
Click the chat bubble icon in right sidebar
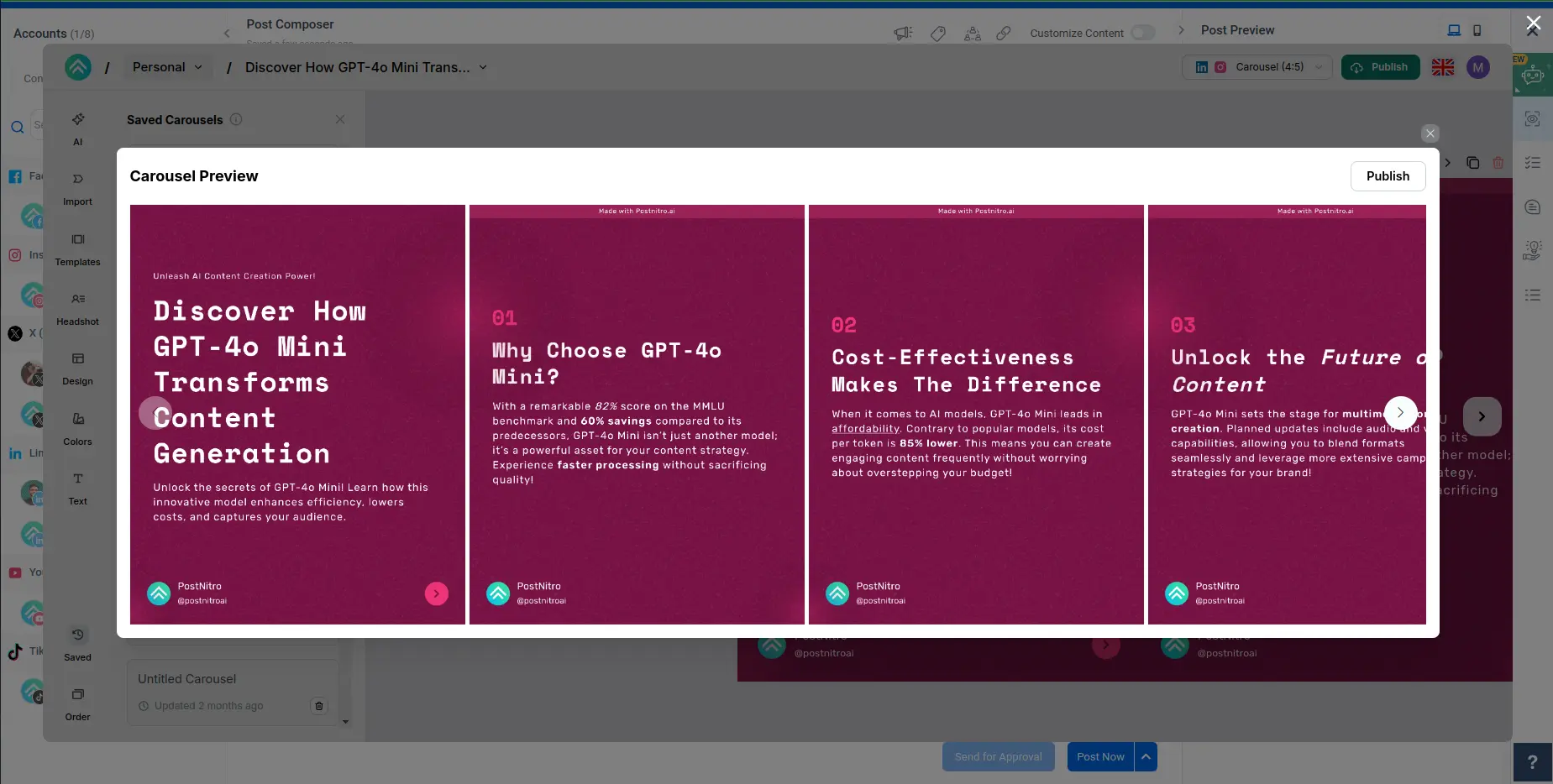tap(1533, 206)
